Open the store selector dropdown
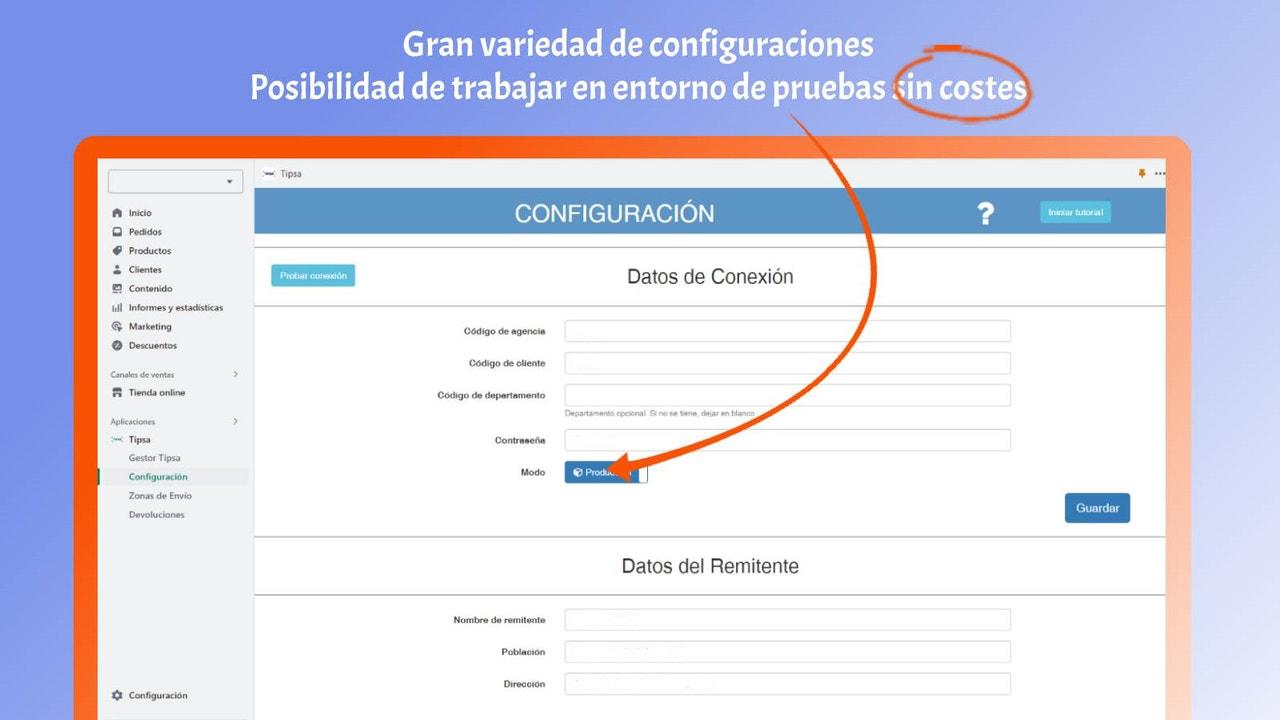 coord(176,181)
